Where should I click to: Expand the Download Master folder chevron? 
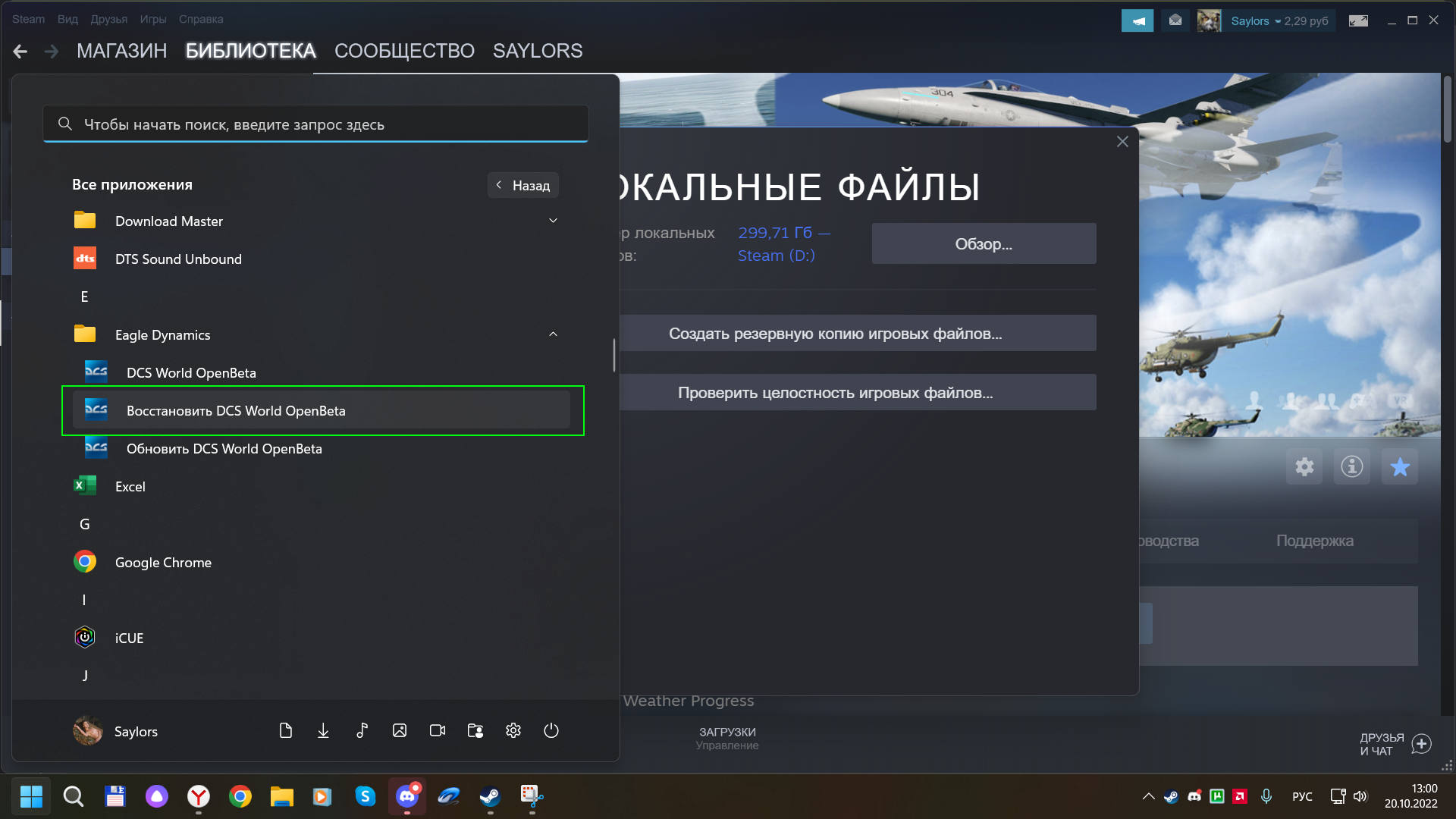pos(553,221)
